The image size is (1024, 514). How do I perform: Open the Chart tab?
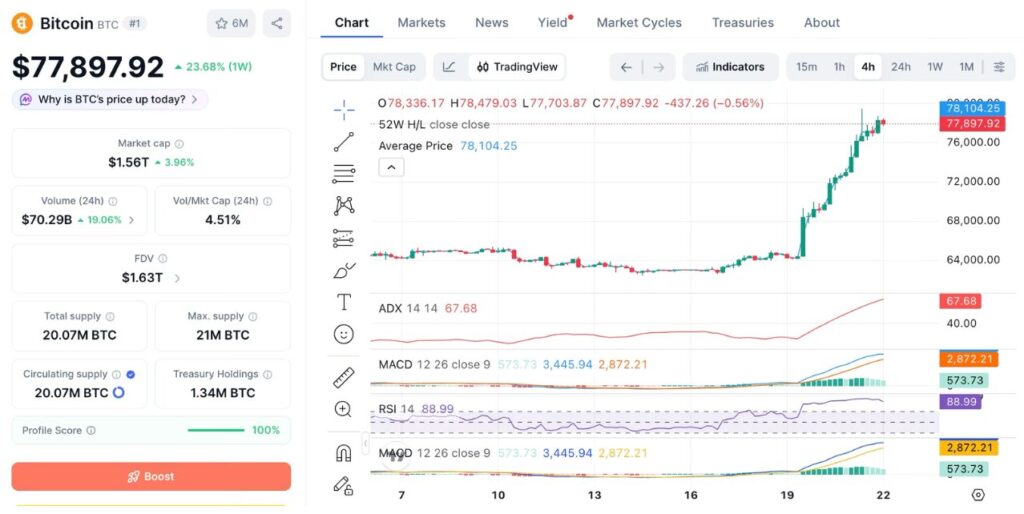pos(351,22)
